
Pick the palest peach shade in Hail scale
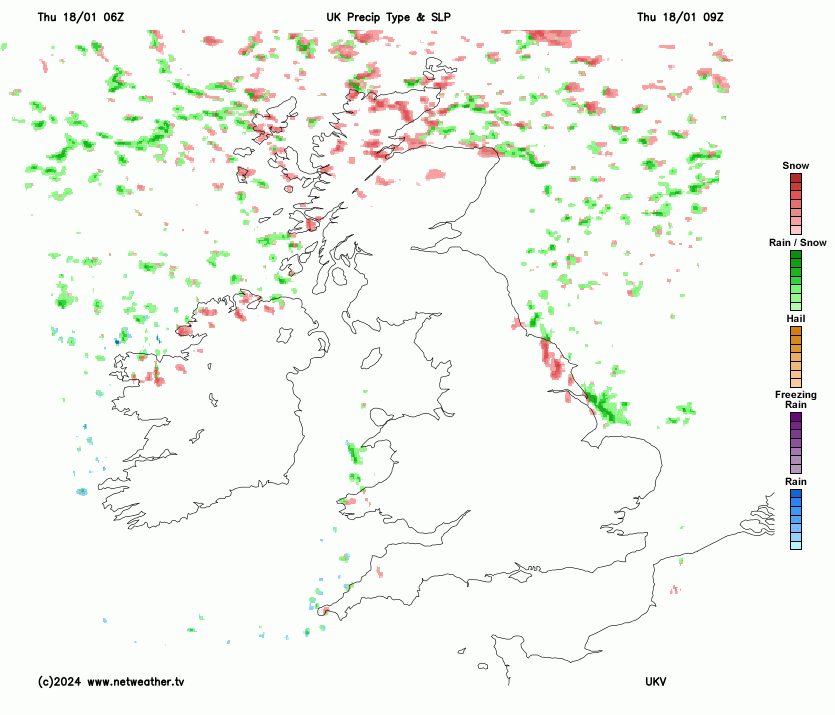[796, 383]
